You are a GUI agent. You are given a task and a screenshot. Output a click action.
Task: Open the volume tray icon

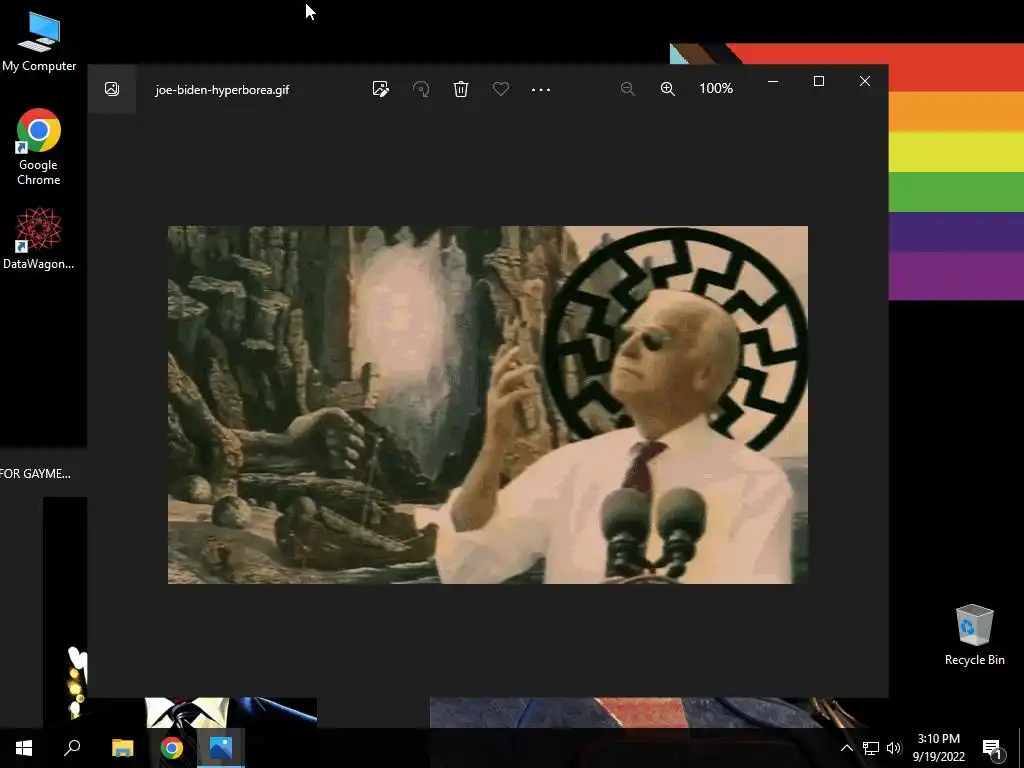tap(894, 748)
